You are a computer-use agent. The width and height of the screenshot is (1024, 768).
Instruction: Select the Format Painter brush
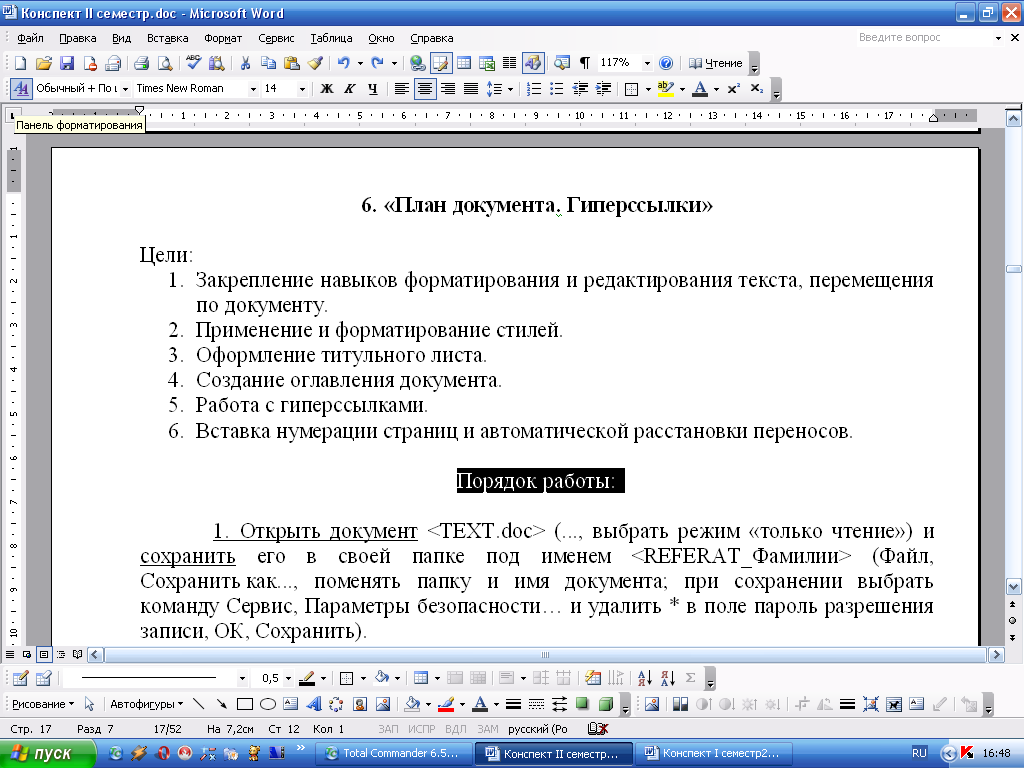point(315,63)
